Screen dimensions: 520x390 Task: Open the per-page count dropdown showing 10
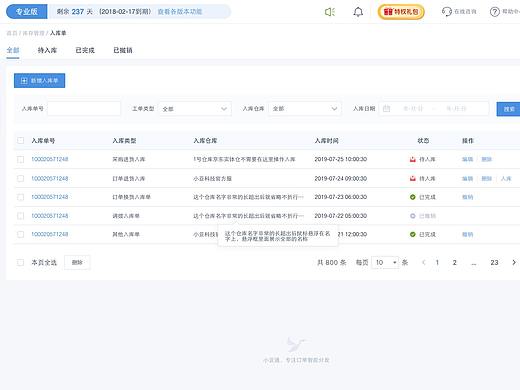pos(385,262)
